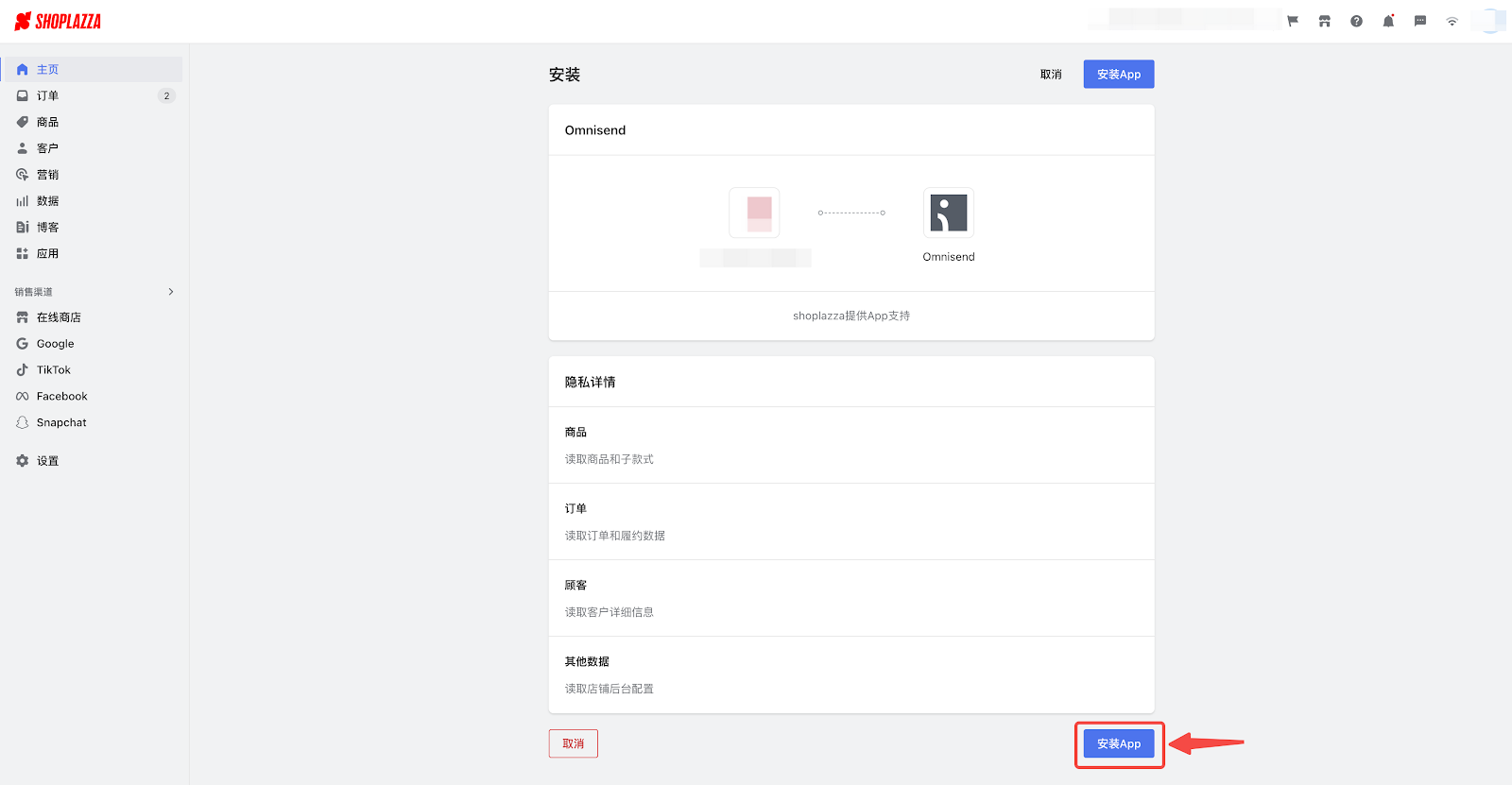Click the Shoplazza logo
Screen dimensions: 1512x785
tap(58, 21)
